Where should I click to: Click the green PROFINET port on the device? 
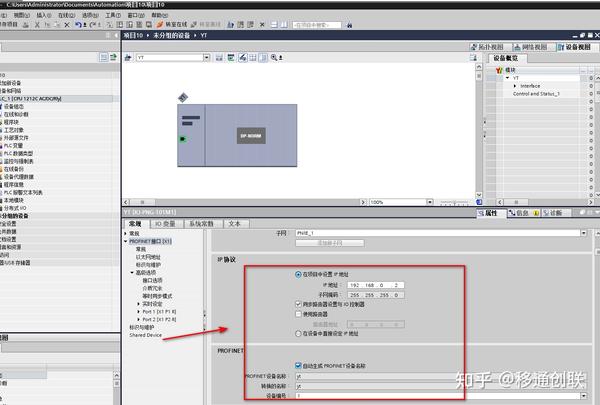click(183, 139)
